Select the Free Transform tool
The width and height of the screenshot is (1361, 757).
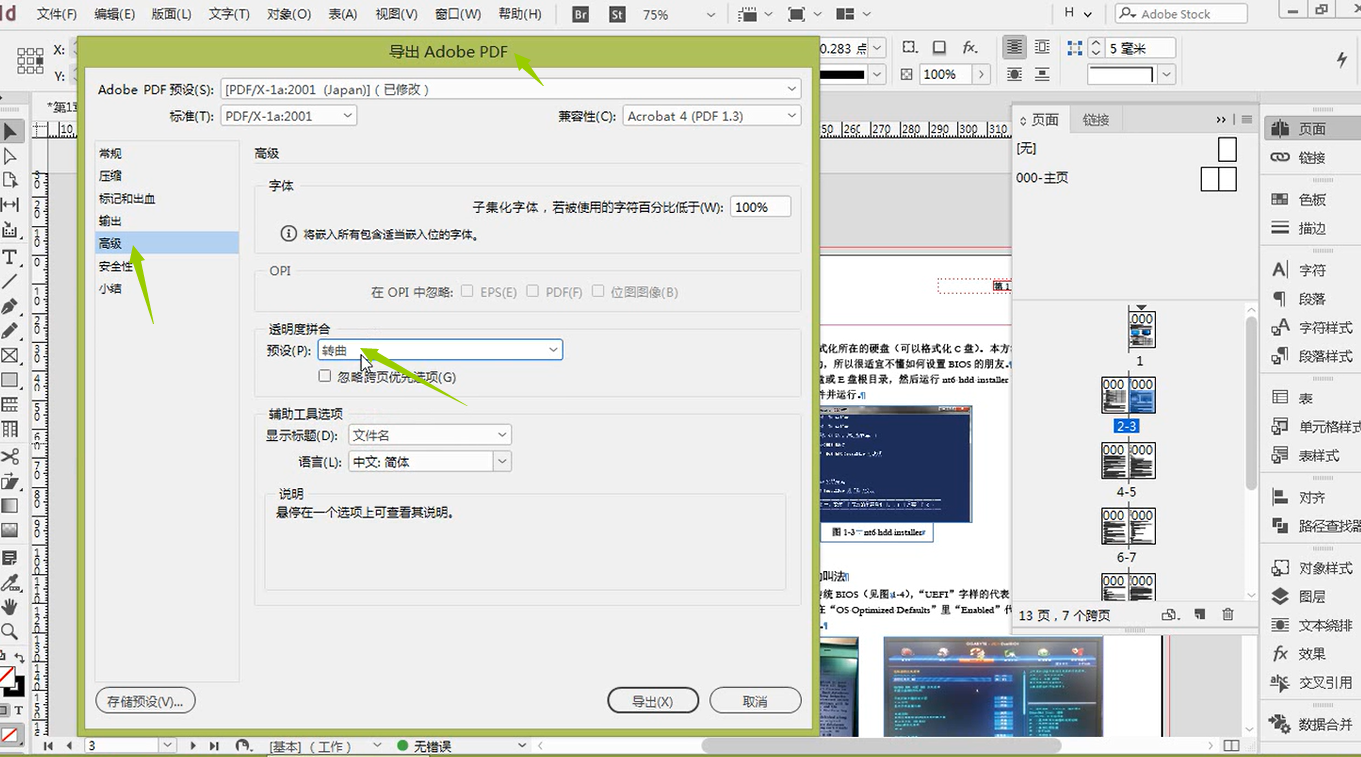coord(10,481)
